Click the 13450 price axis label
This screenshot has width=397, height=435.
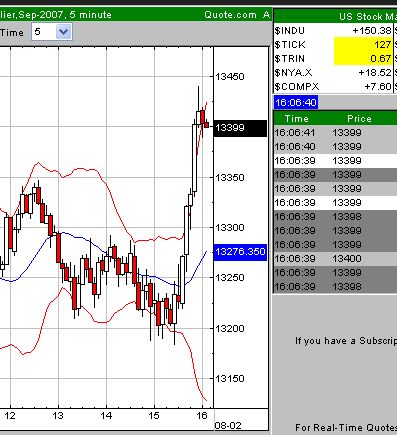(x=230, y=77)
